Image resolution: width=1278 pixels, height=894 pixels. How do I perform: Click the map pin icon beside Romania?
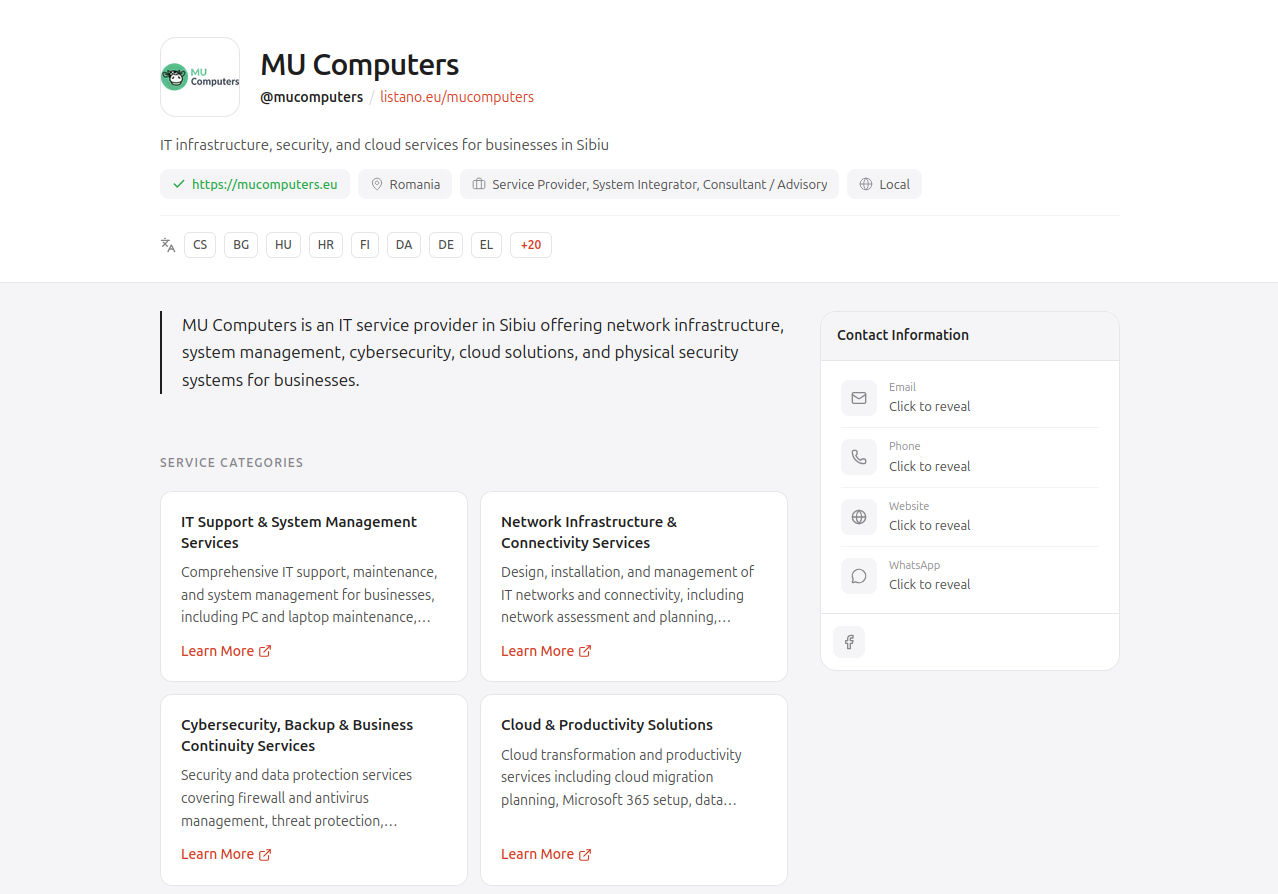point(377,184)
